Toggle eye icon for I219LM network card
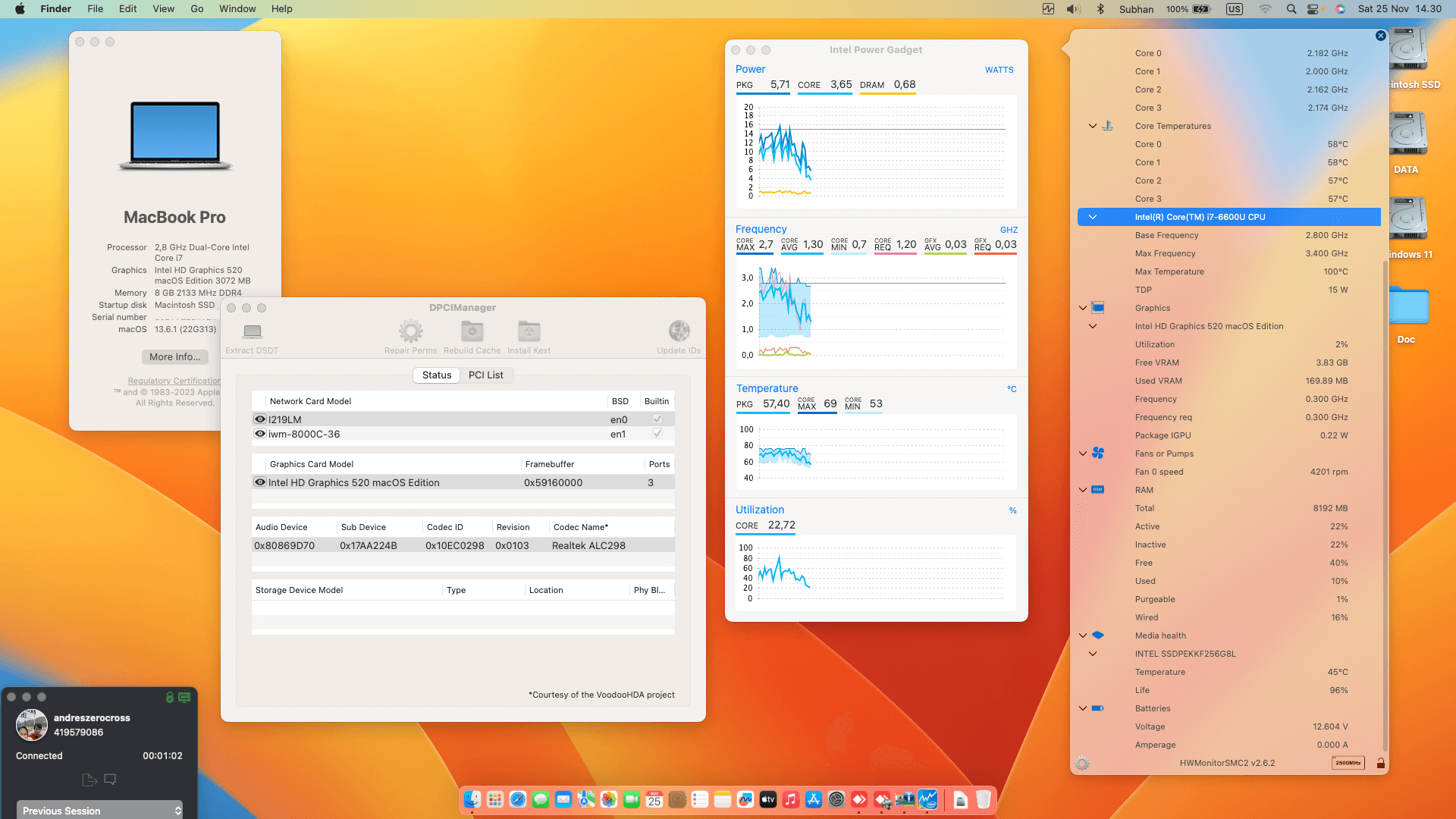Screen dimensions: 1456x819 260,419
